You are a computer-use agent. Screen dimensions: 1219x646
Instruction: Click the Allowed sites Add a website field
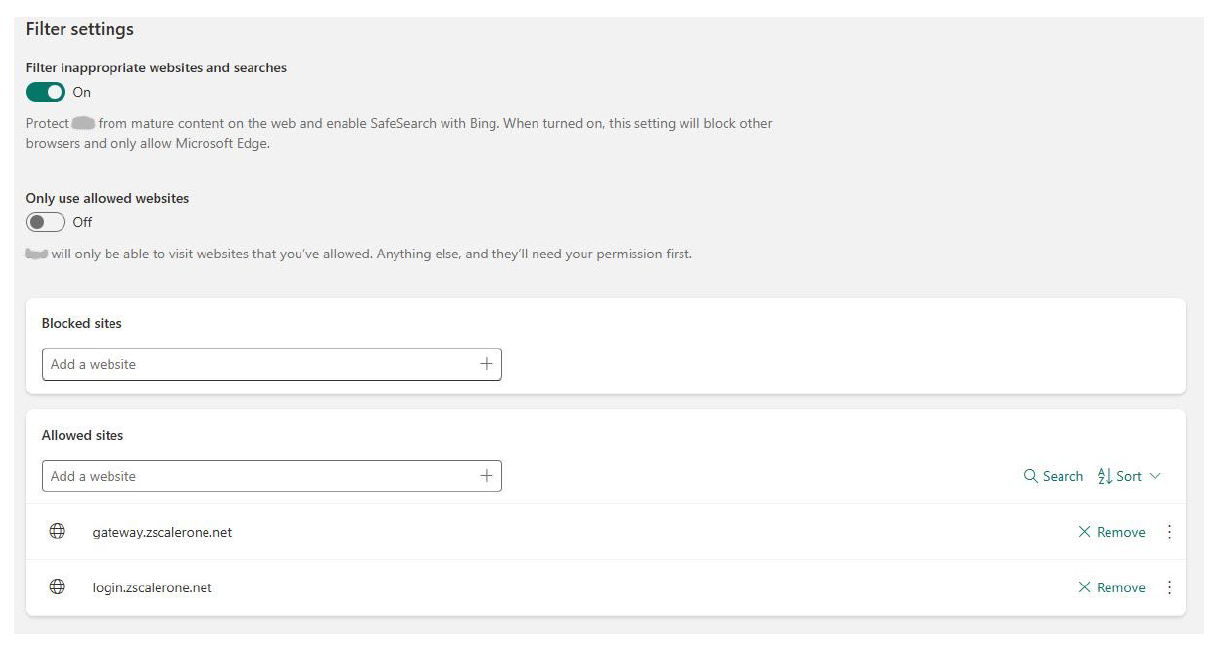[260, 476]
